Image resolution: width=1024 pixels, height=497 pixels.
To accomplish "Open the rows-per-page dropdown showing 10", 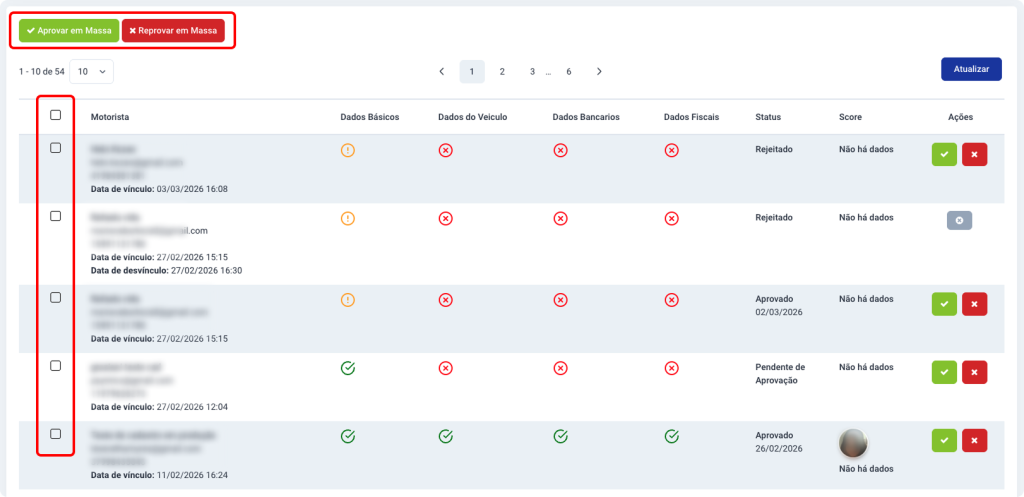I will pyautogui.click(x=91, y=72).
